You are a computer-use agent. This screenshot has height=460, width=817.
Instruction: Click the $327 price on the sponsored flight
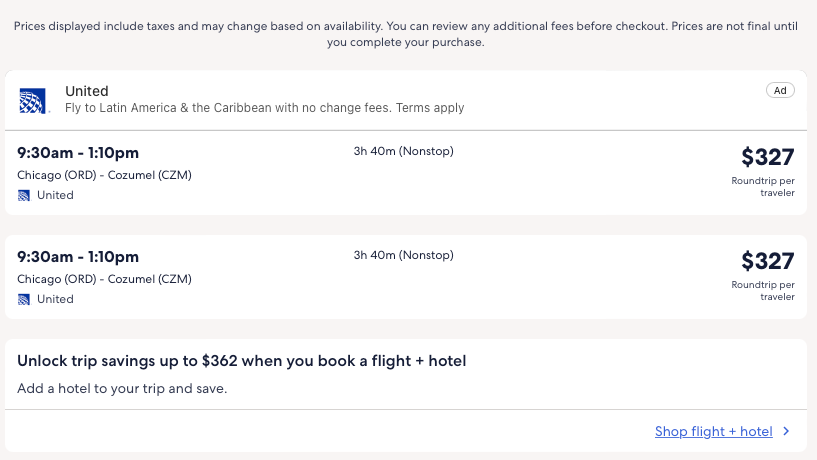click(x=767, y=157)
